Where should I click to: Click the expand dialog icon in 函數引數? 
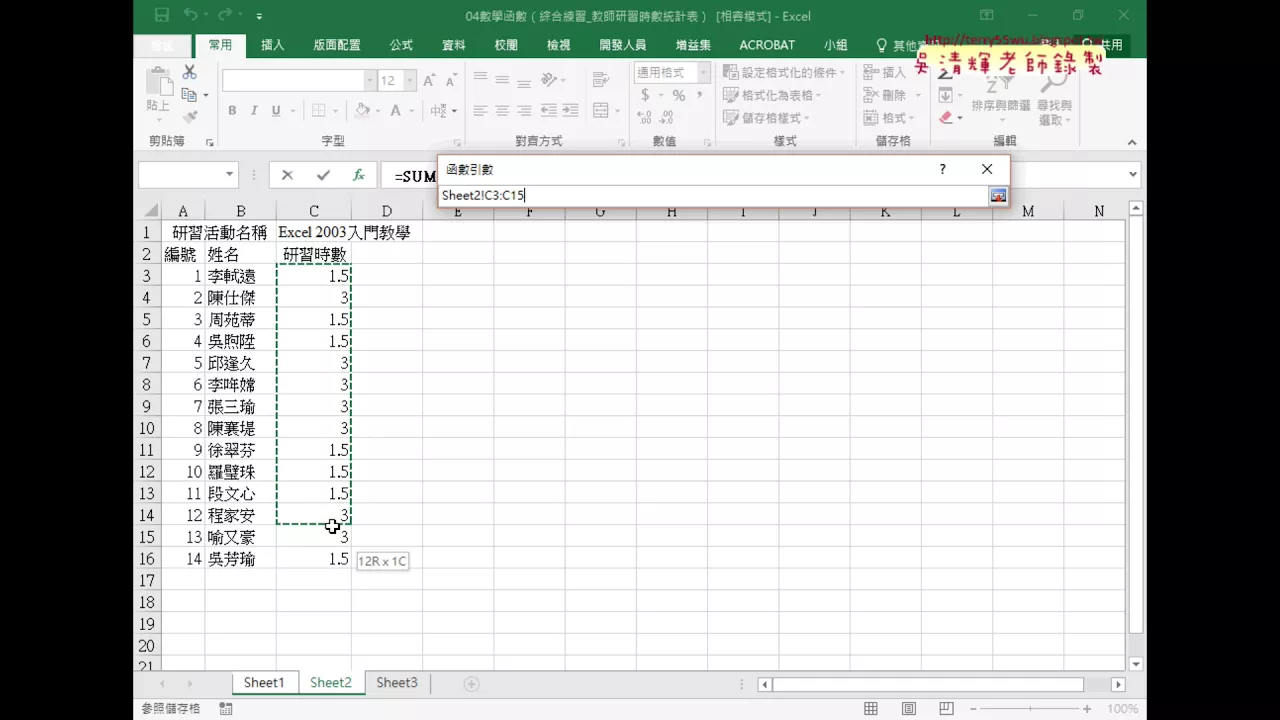click(x=998, y=195)
